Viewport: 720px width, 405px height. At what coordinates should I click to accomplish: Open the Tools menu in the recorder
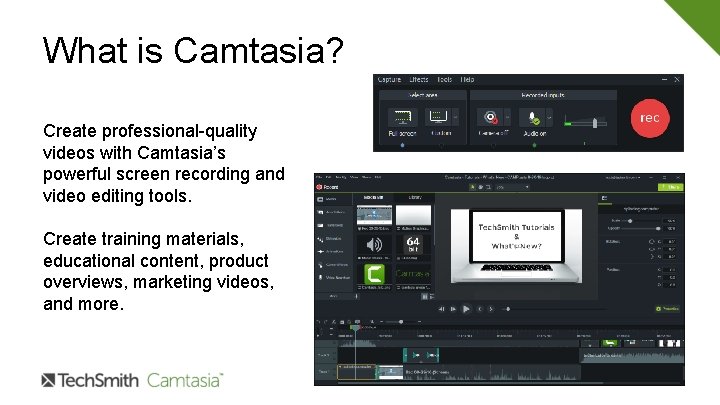pyautogui.click(x=444, y=79)
